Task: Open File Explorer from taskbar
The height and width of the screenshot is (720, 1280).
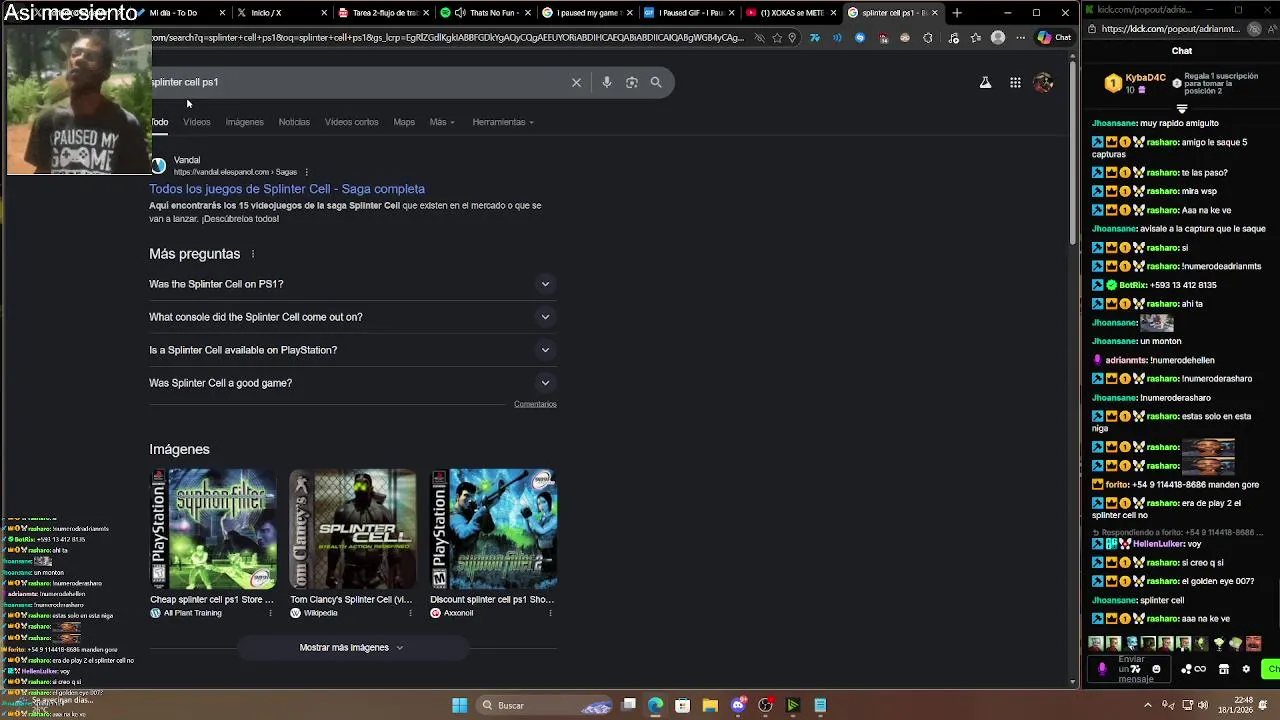Action: [x=710, y=705]
